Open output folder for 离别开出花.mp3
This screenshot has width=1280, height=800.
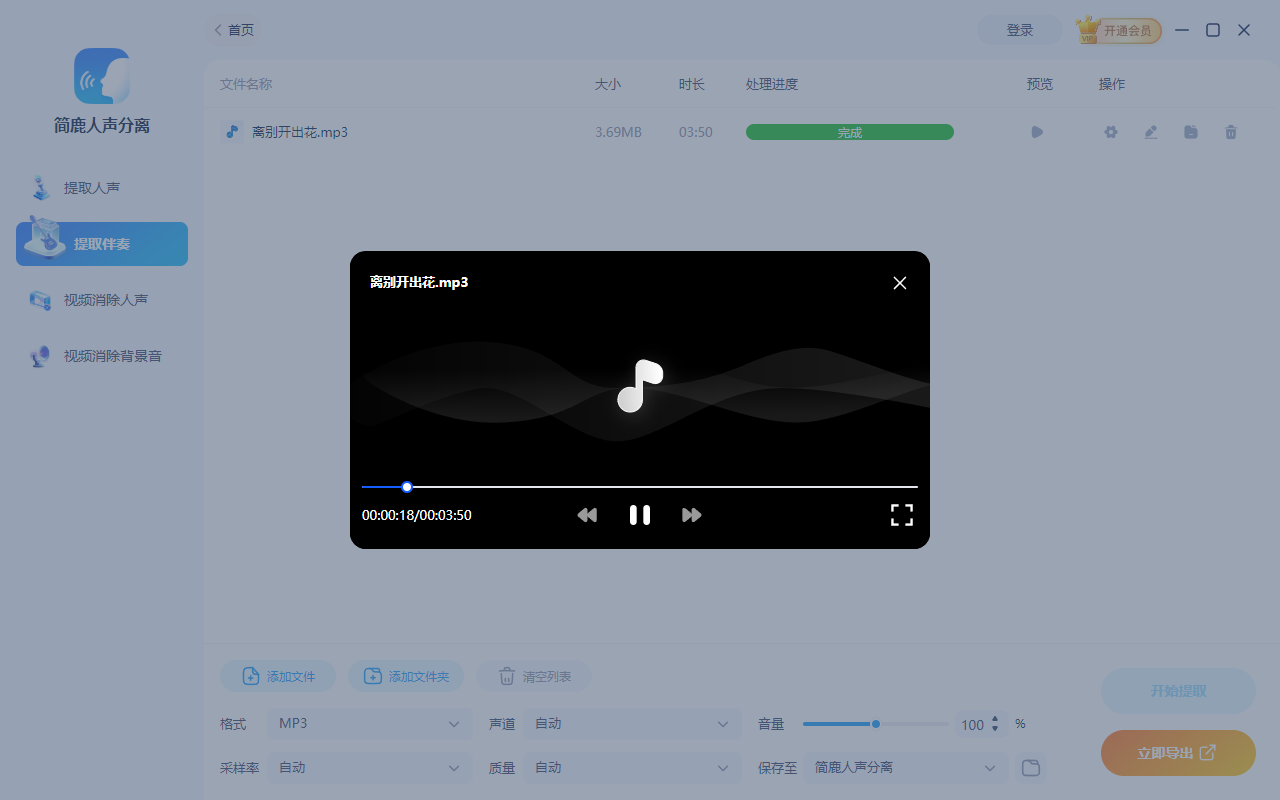[1190, 131]
